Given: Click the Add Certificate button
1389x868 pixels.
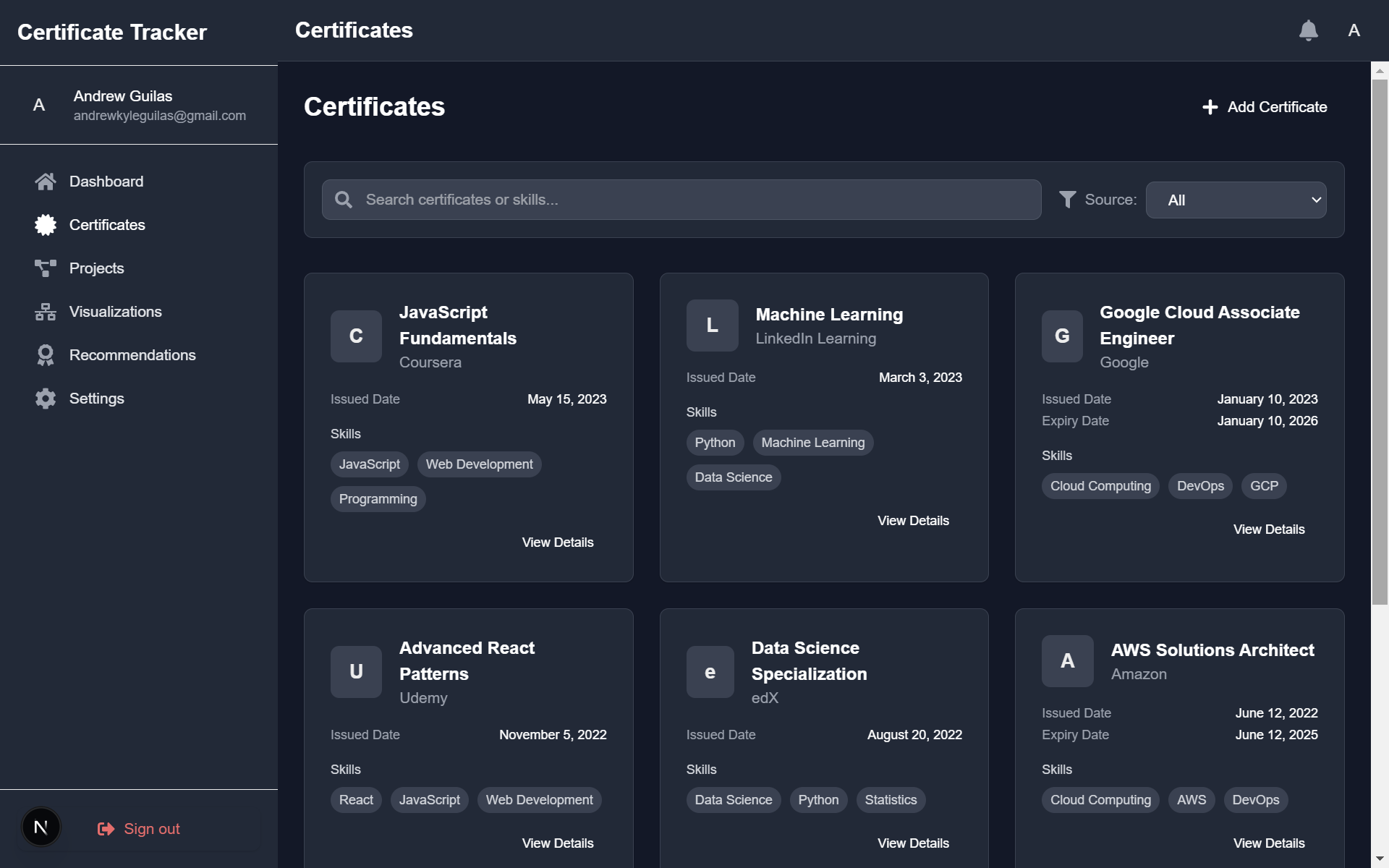Looking at the screenshot, I should pos(1265,107).
